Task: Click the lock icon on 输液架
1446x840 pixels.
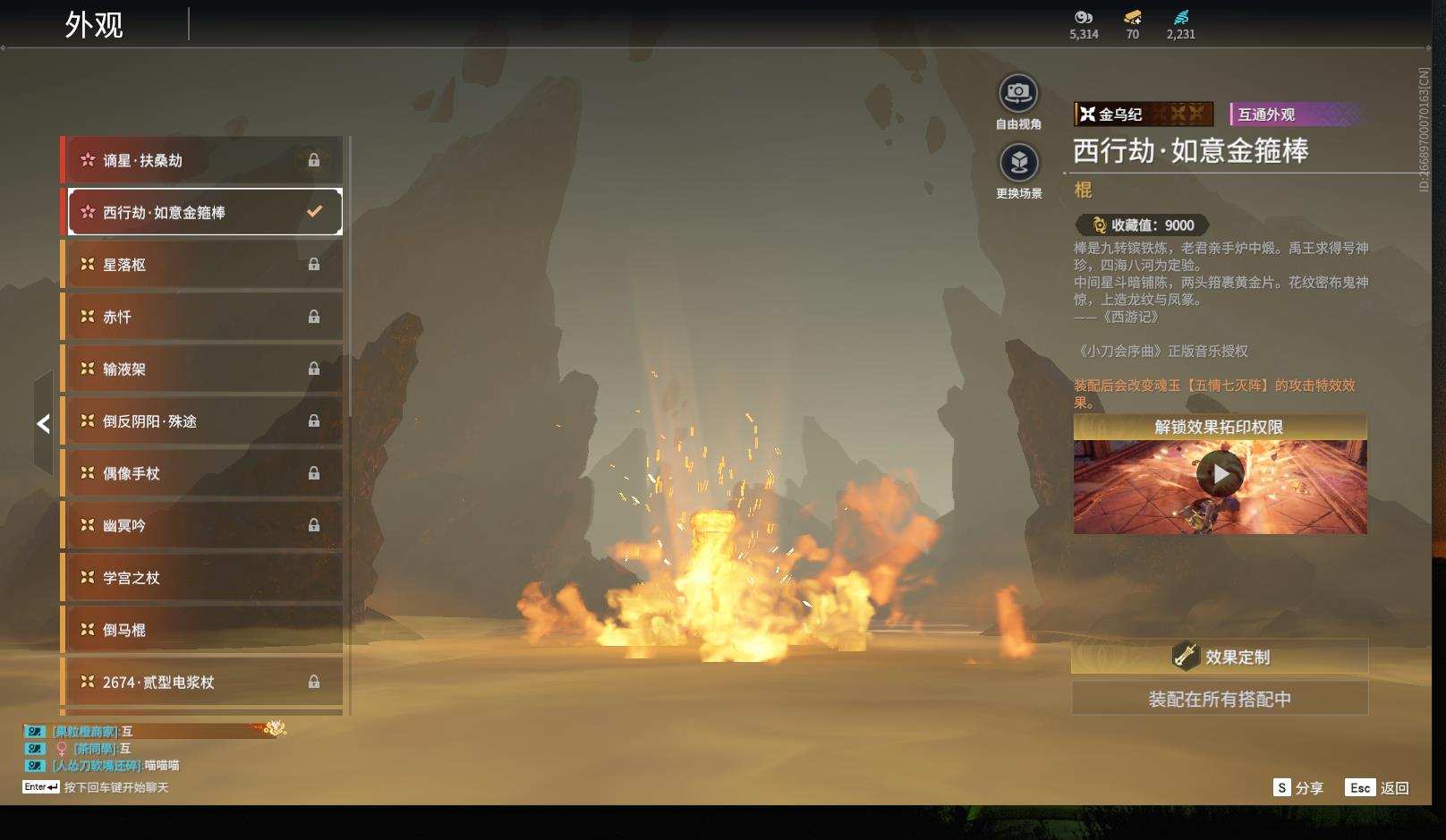Action: (314, 369)
